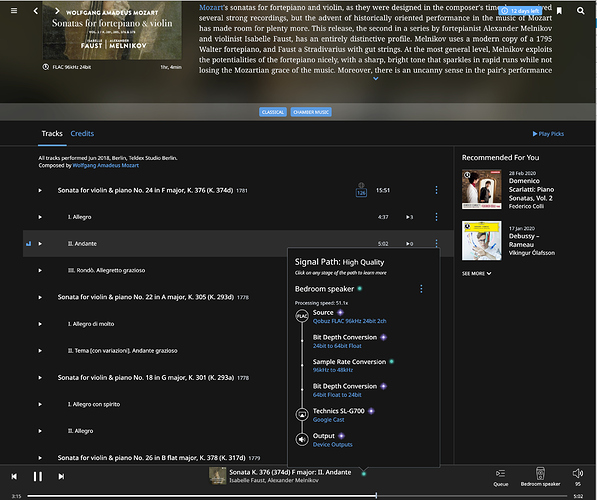Open the 24bit to 64bit Float detail
The width and height of the screenshot is (597, 500).
tap(337, 346)
